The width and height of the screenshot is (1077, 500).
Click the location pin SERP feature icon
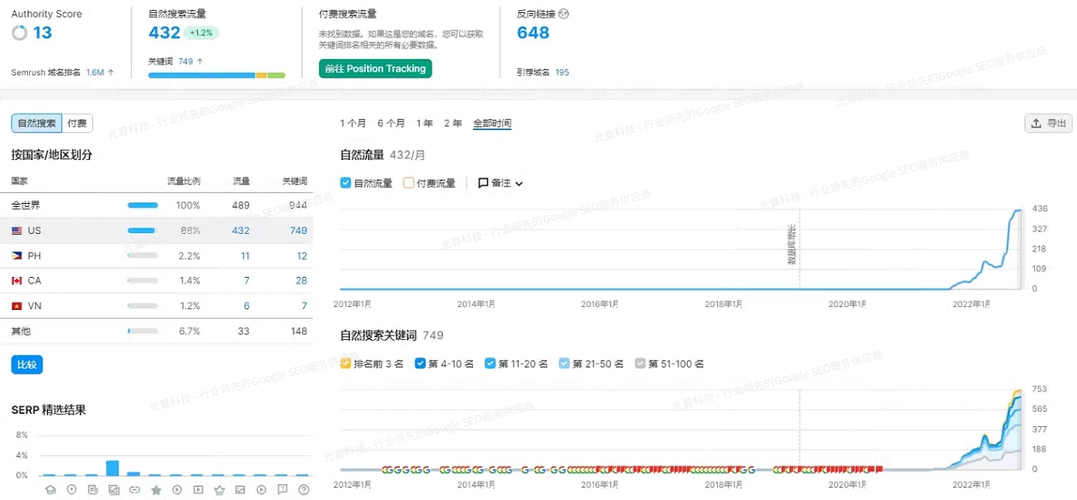(71, 490)
